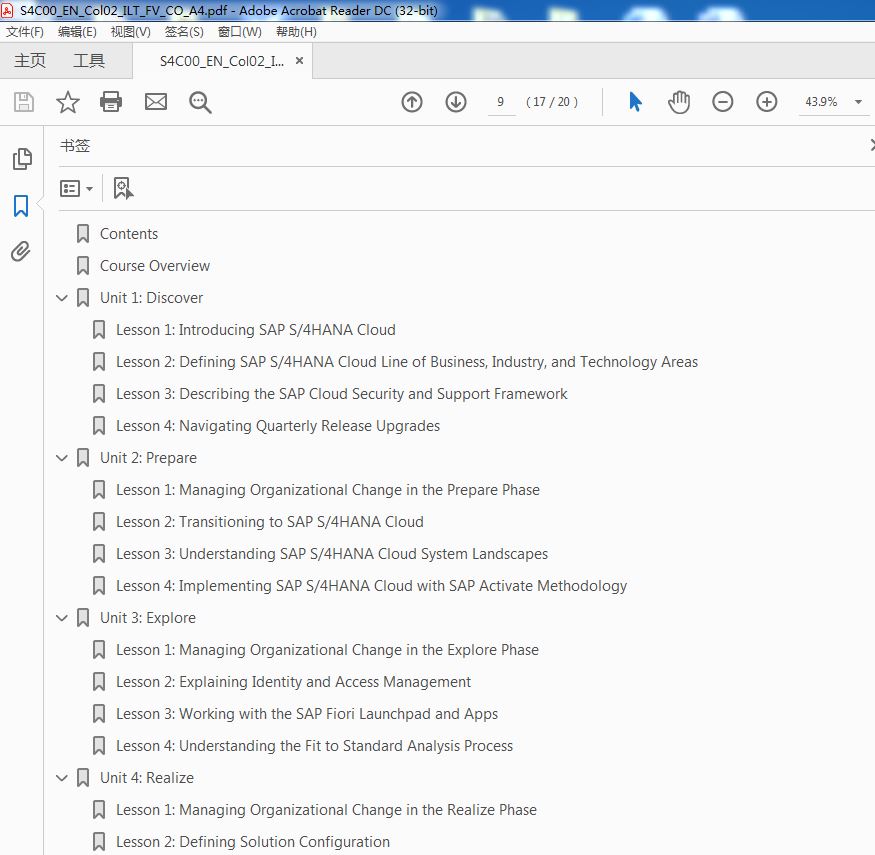Switch to the 主页 tab
The image size is (875, 855).
30,61
